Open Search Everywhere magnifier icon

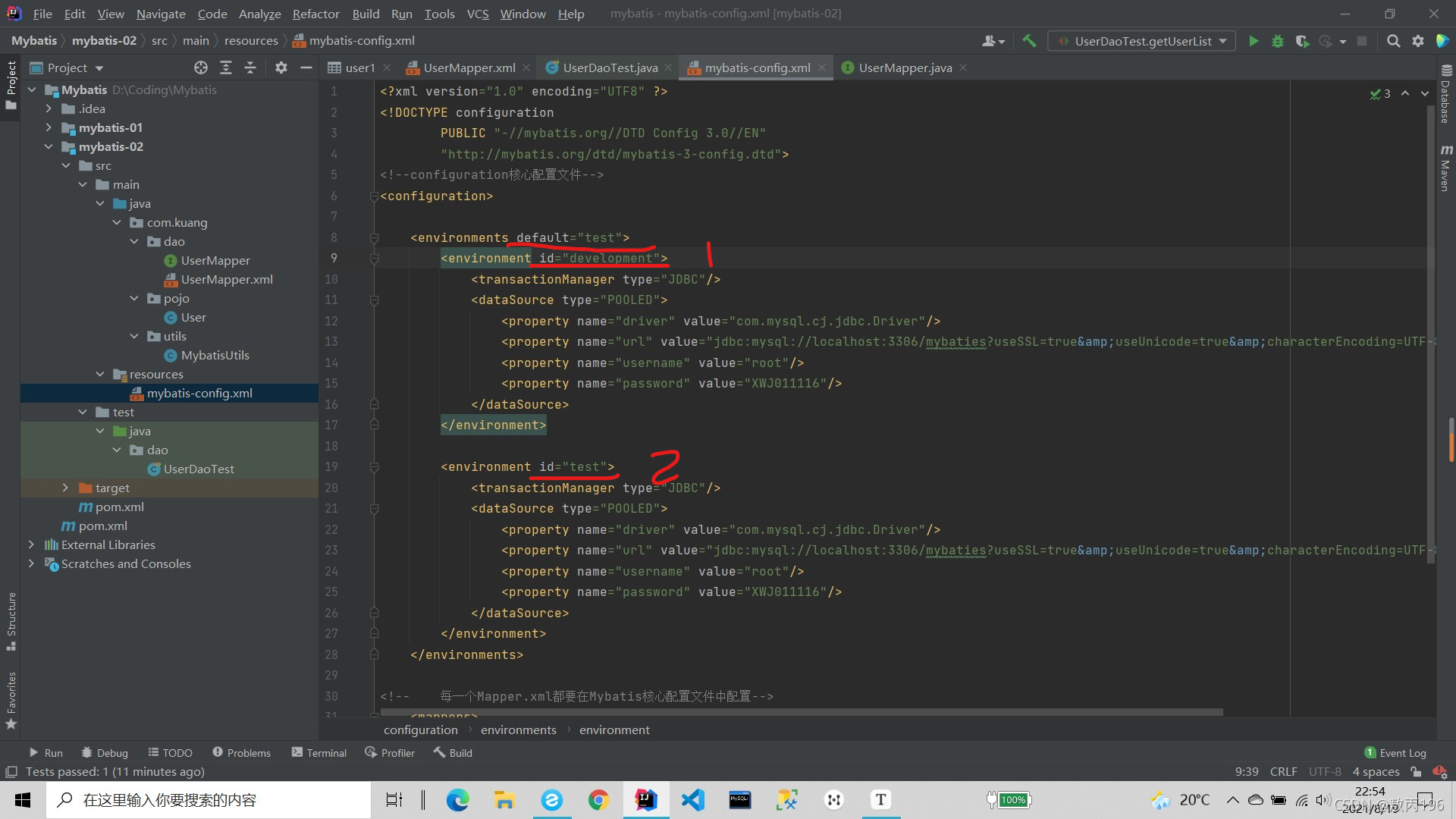click(x=1393, y=41)
